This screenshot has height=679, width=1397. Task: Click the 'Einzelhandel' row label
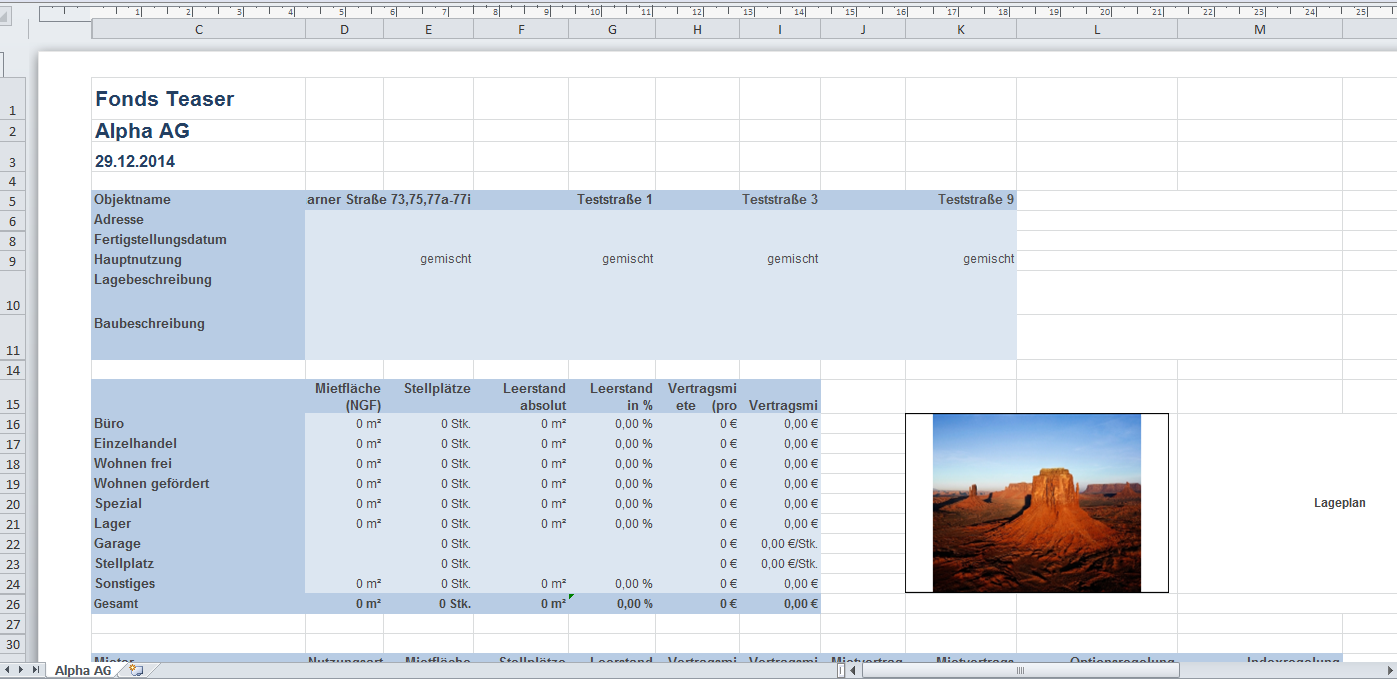point(198,444)
